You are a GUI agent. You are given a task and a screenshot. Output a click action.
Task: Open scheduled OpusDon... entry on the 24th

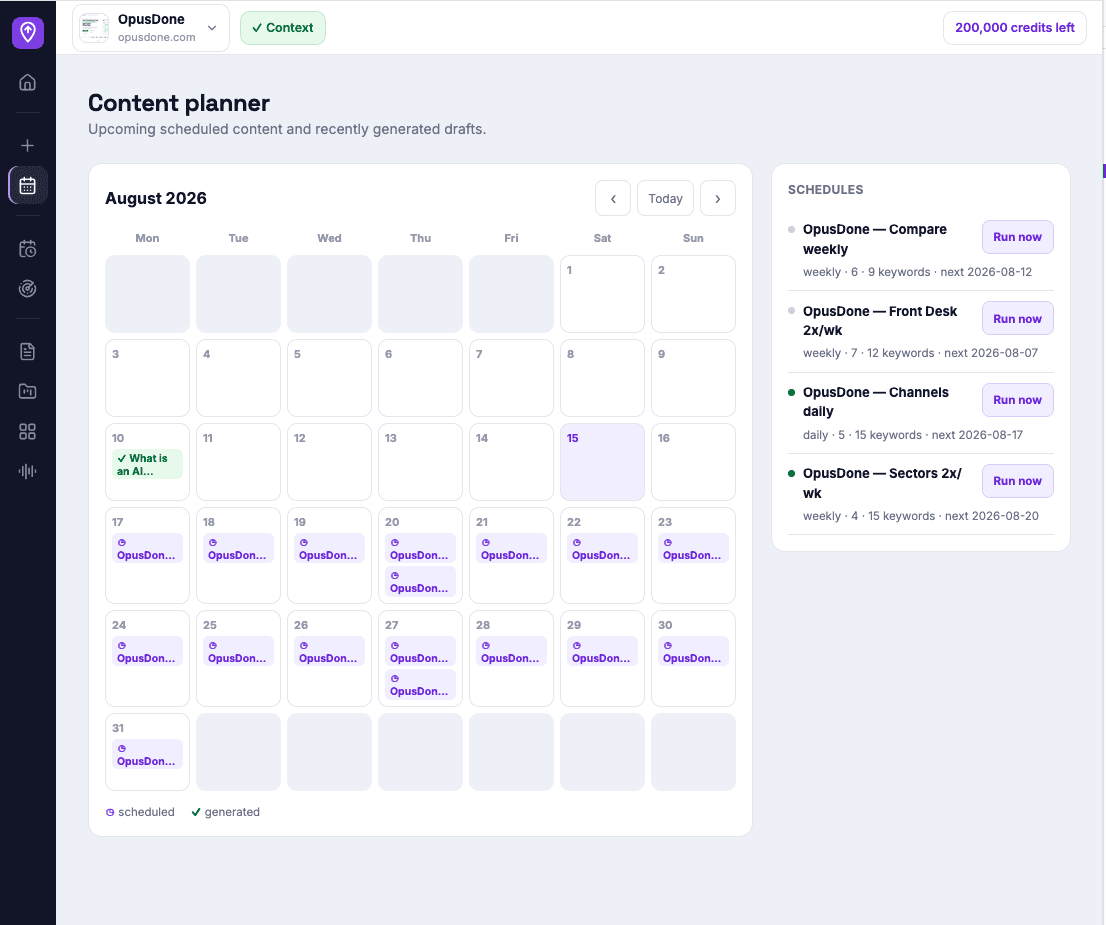[x=147, y=651]
